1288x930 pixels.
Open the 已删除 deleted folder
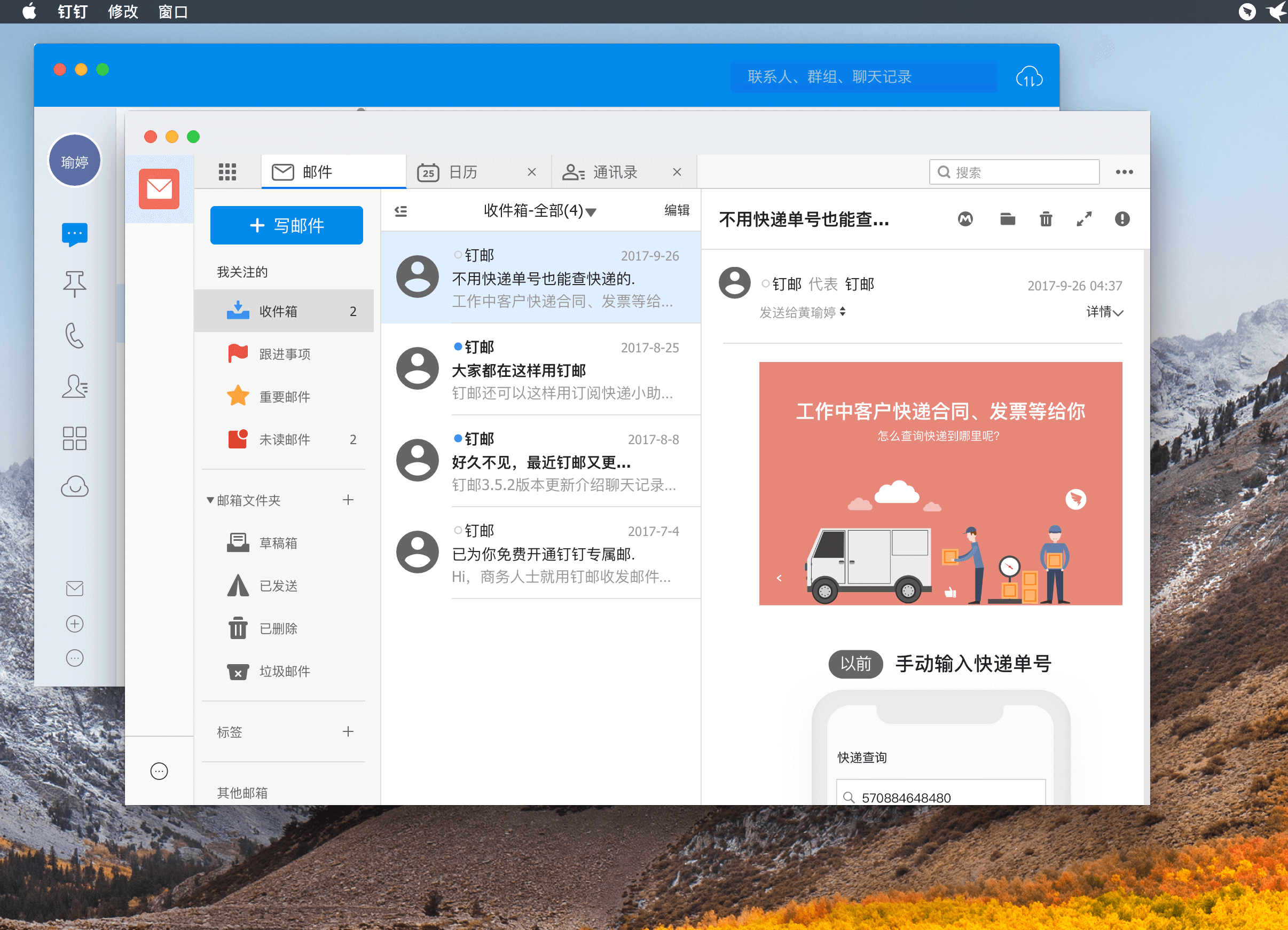pos(284,628)
